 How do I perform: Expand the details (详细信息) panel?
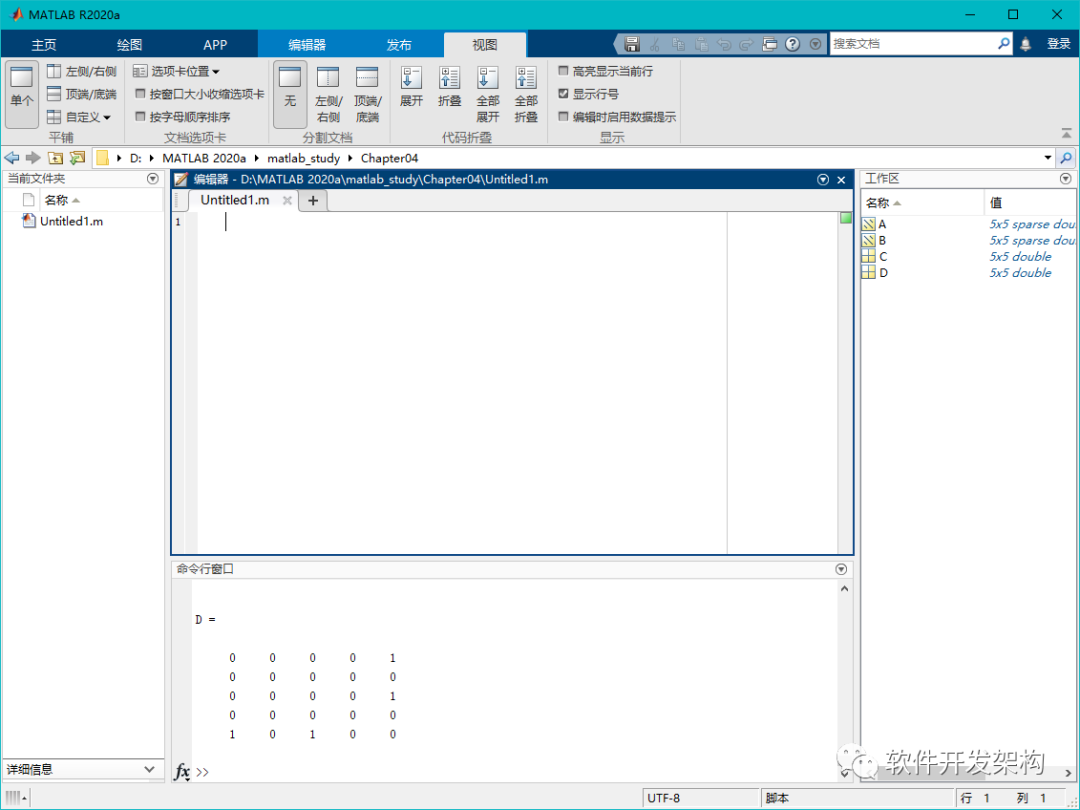point(149,769)
